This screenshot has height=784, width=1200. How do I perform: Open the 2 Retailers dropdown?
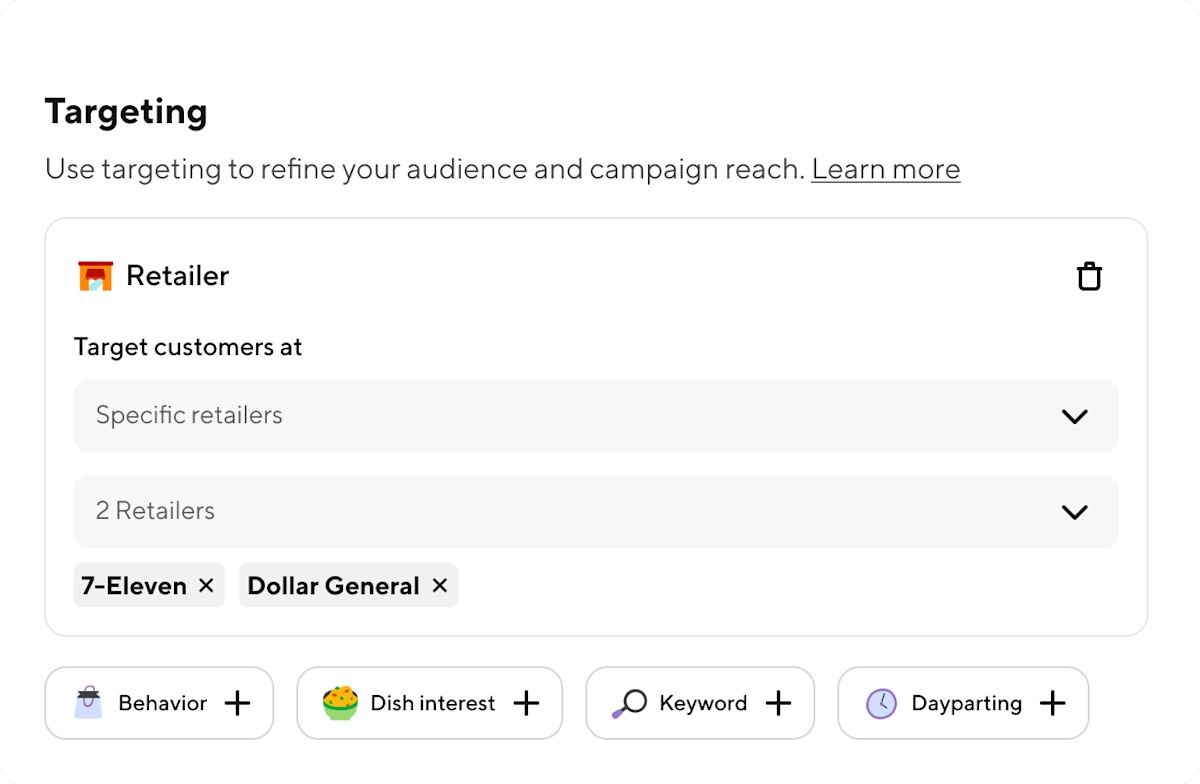596,511
